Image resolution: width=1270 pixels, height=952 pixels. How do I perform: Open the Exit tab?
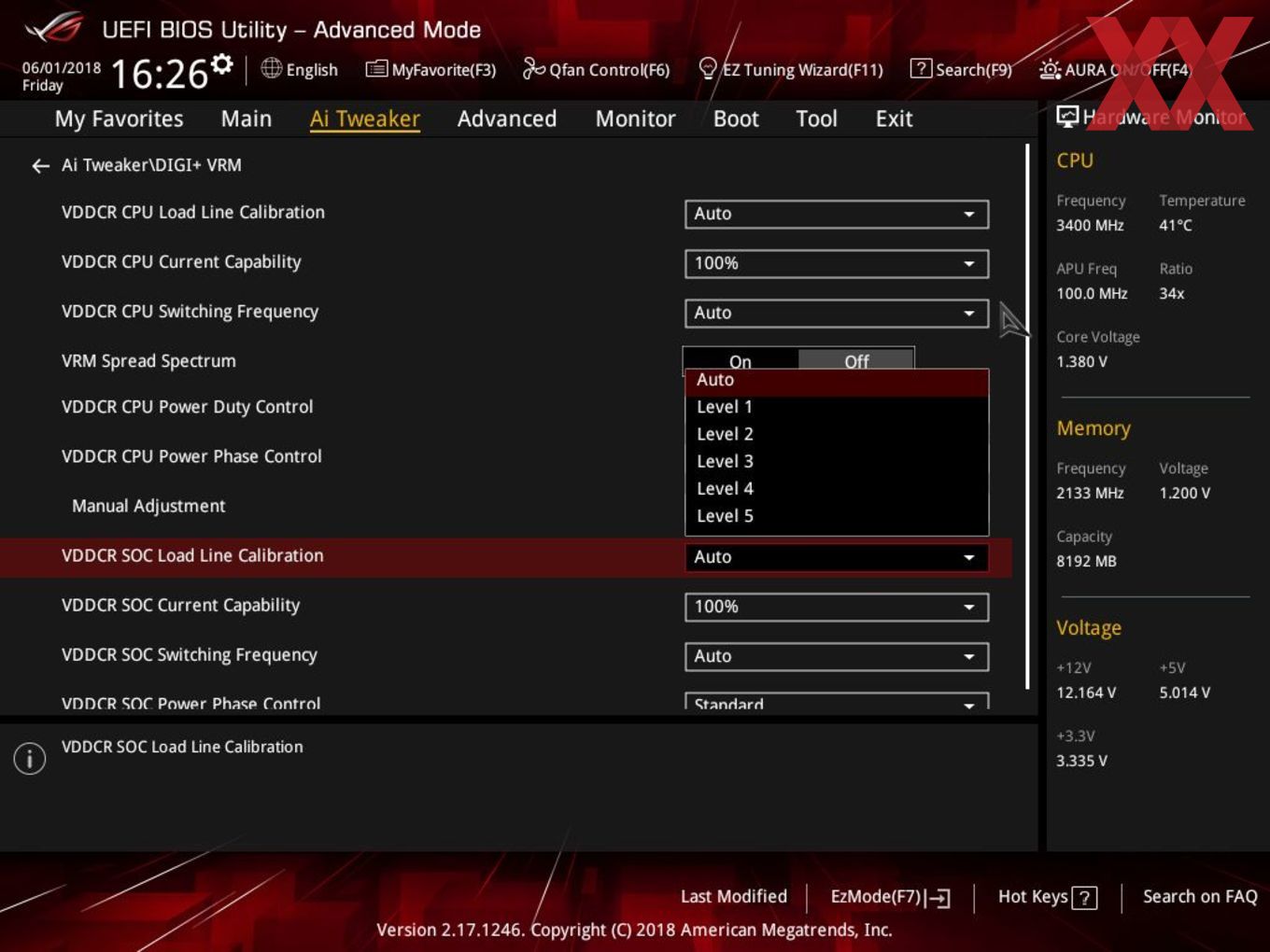coord(894,119)
